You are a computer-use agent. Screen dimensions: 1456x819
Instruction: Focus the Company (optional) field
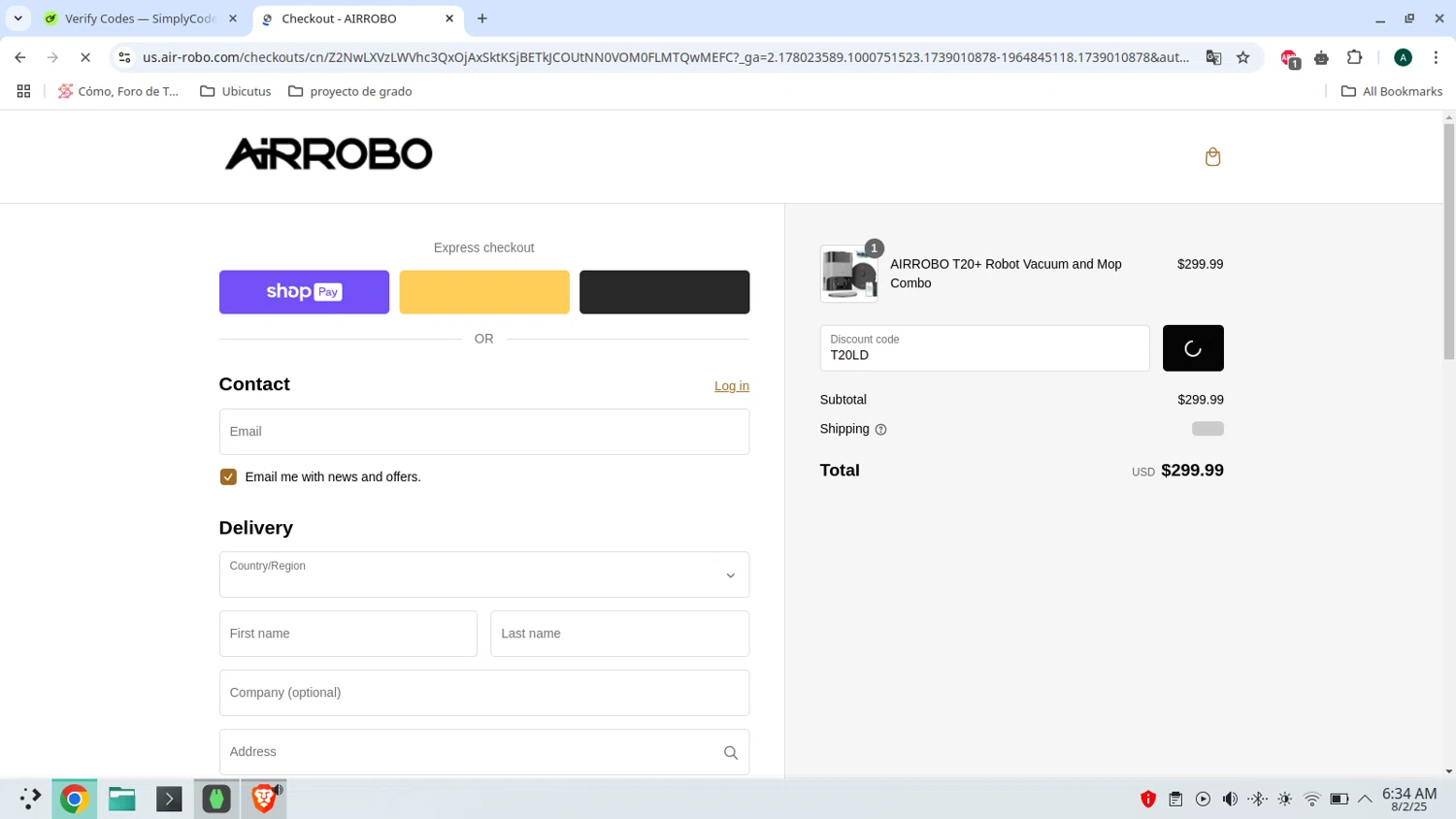[x=483, y=693]
